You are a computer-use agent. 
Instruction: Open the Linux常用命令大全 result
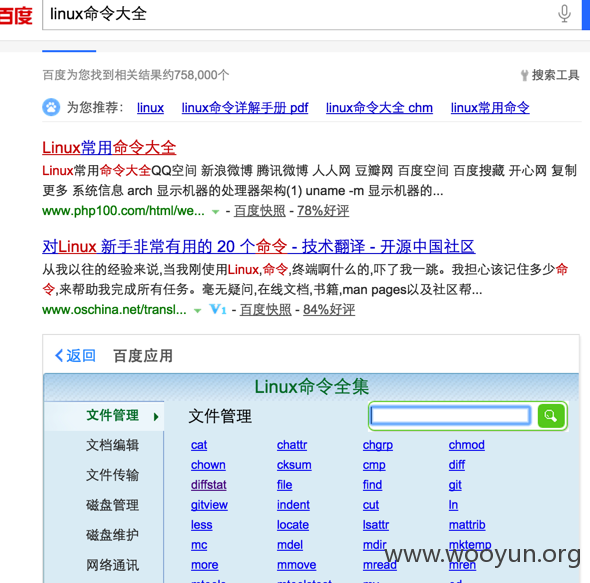pyautogui.click(x=109, y=148)
